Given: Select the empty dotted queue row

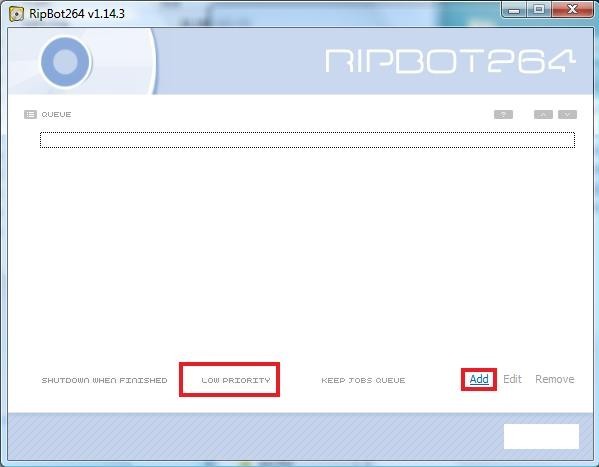Looking at the screenshot, I should (308, 140).
